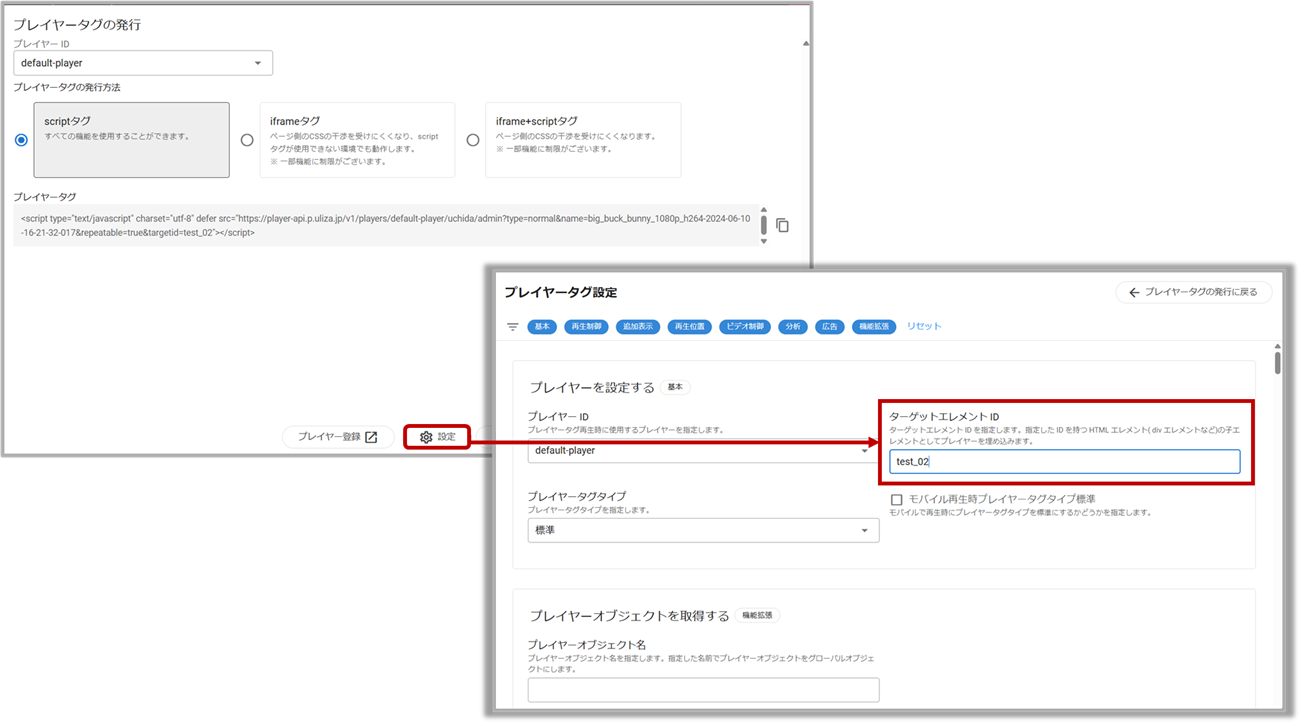The width and height of the screenshot is (1301, 724).
Task: Click the プレイヤーオブジェクト名 input field
Action: tap(703, 690)
